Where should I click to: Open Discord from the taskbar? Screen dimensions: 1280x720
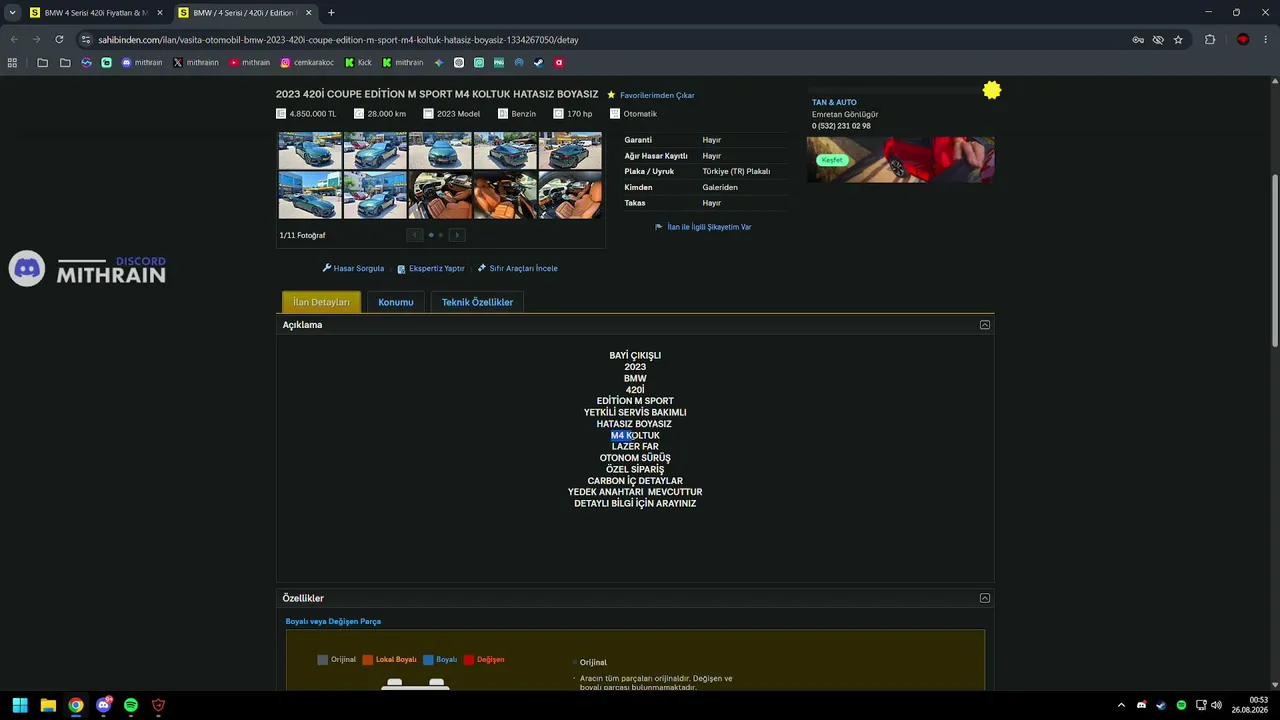[103, 705]
